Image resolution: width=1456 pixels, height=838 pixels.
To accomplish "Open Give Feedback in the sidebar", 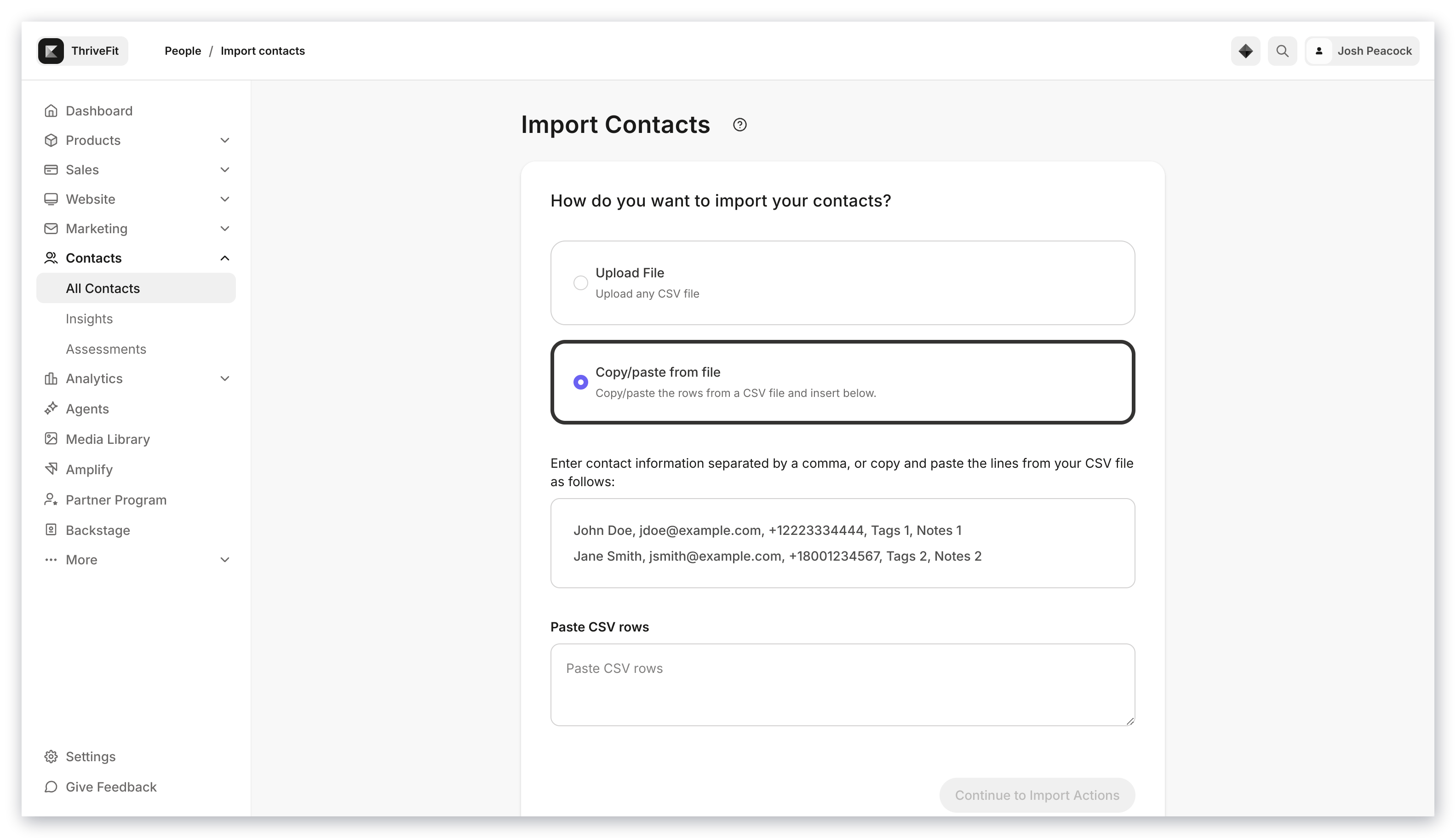I will tap(136, 787).
